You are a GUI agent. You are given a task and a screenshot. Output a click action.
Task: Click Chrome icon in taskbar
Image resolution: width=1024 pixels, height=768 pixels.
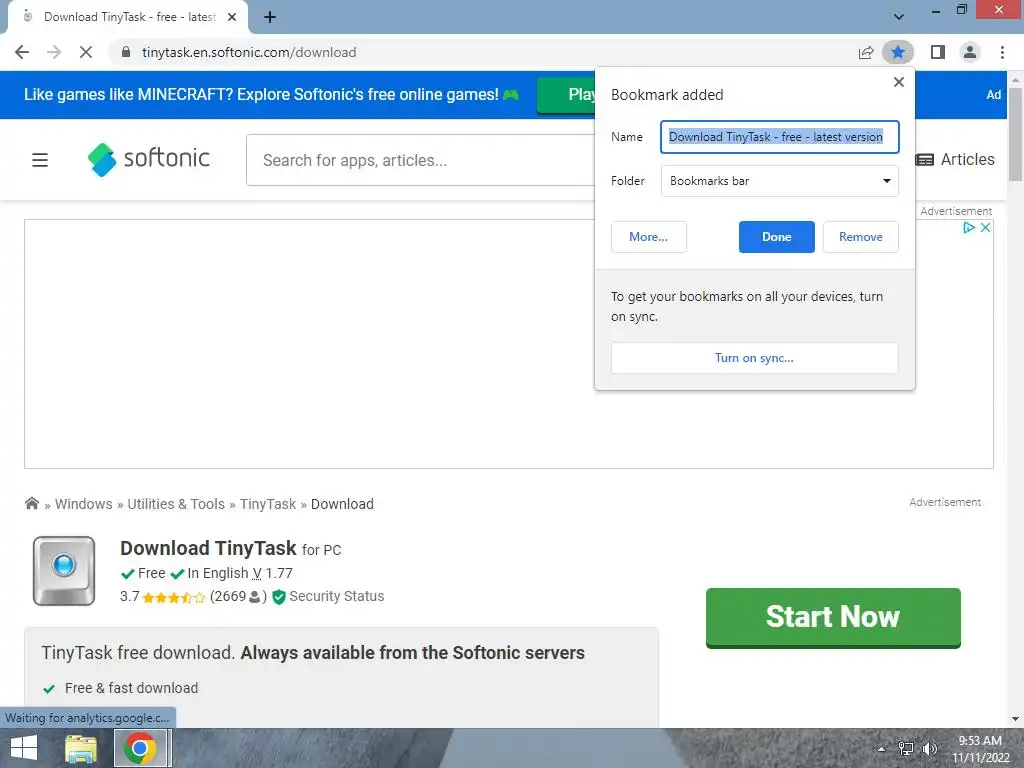click(x=140, y=748)
